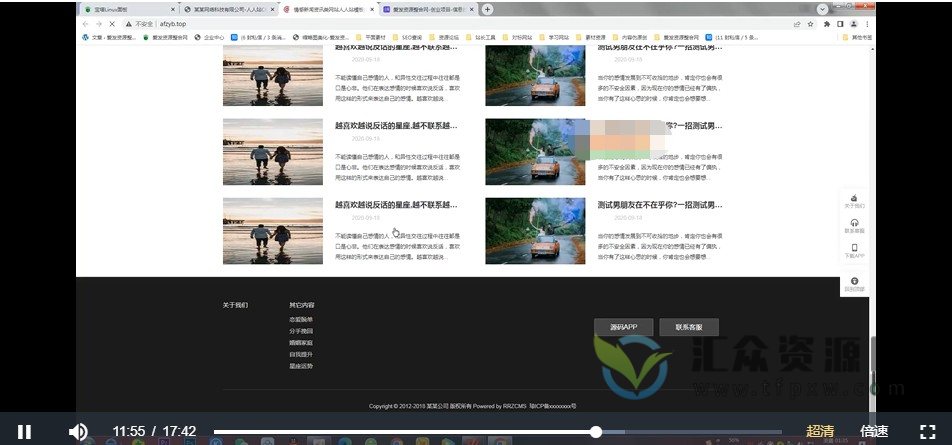This screenshot has width=952, height=445.
Task: Close the 情感新闻资讯类网站 tab
Action: tap(372, 10)
